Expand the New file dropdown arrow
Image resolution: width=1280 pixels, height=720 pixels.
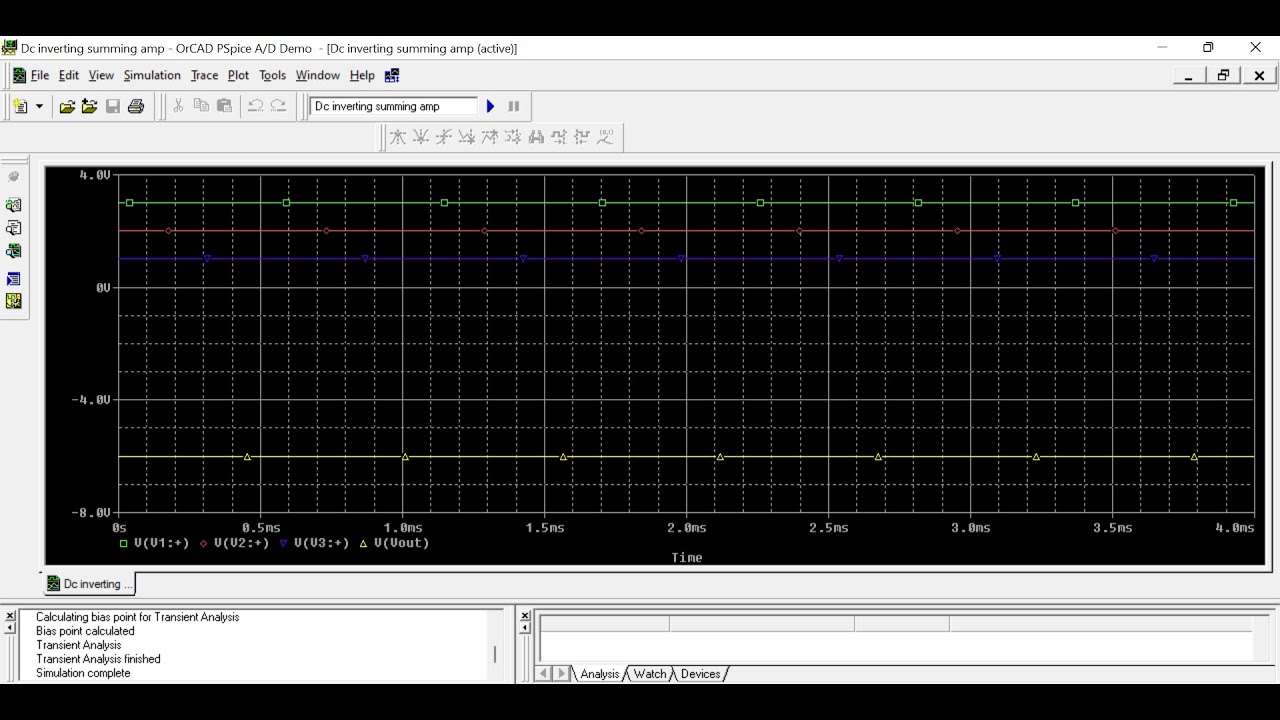[x=40, y=106]
